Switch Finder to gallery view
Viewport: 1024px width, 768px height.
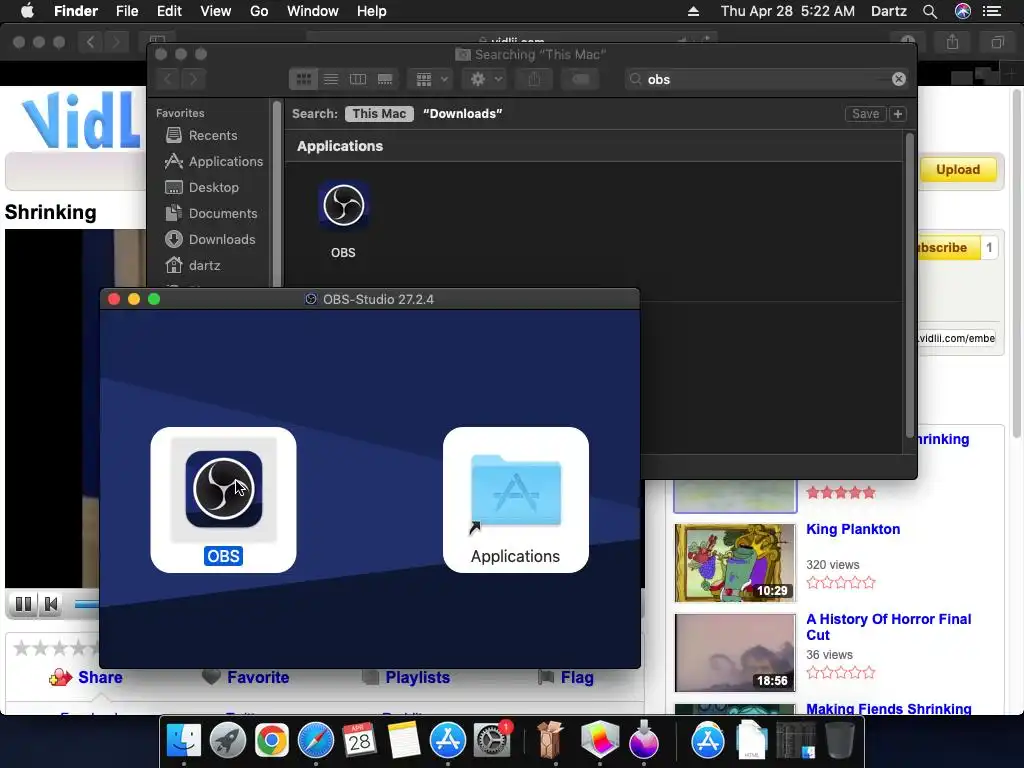tap(385, 80)
